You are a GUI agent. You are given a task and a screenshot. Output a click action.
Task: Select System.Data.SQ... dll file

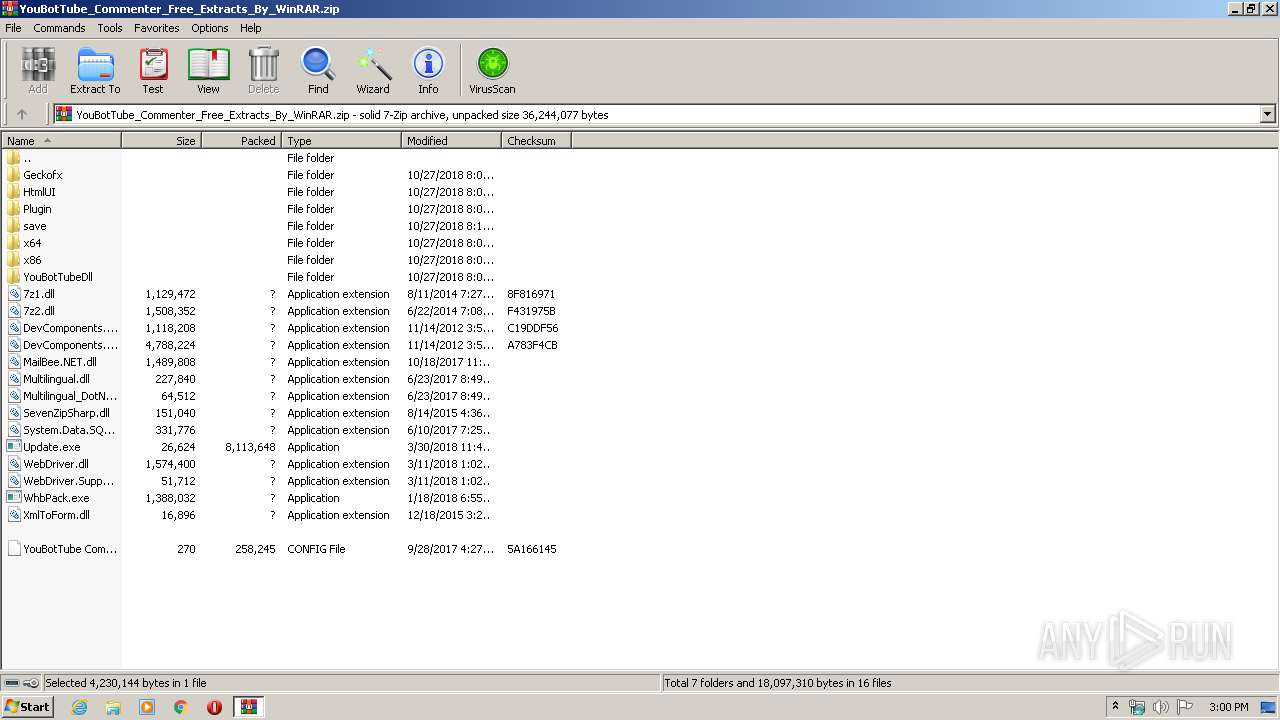[x=62, y=430]
